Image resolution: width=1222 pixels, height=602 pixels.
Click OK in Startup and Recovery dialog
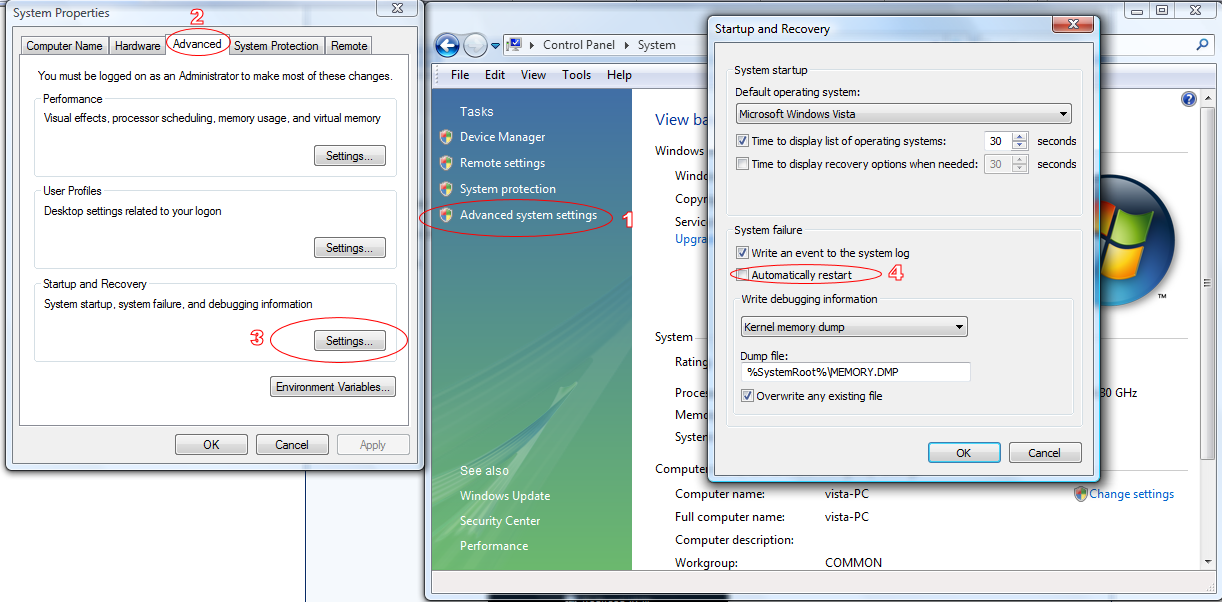[964, 453]
